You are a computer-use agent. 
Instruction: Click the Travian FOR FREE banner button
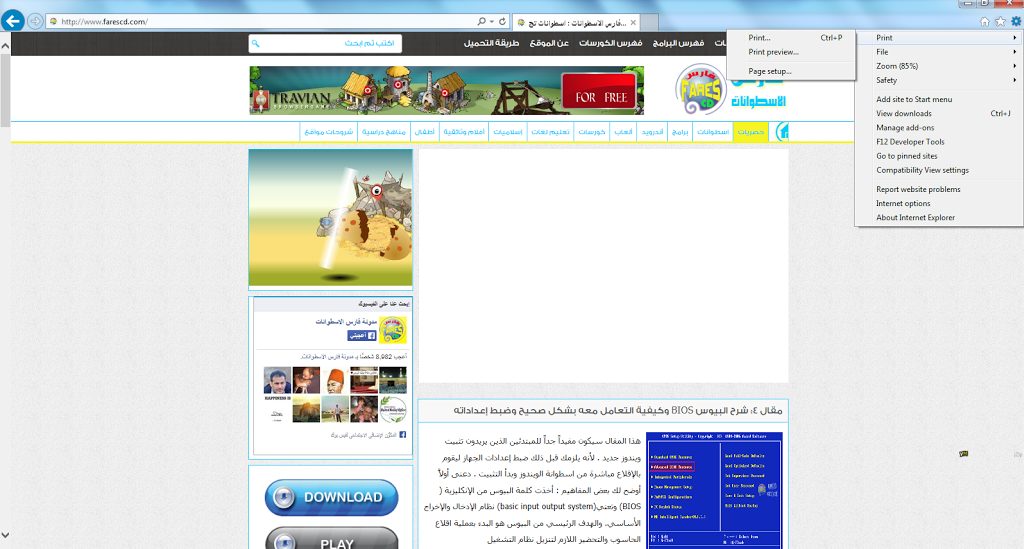pyautogui.click(x=600, y=92)
